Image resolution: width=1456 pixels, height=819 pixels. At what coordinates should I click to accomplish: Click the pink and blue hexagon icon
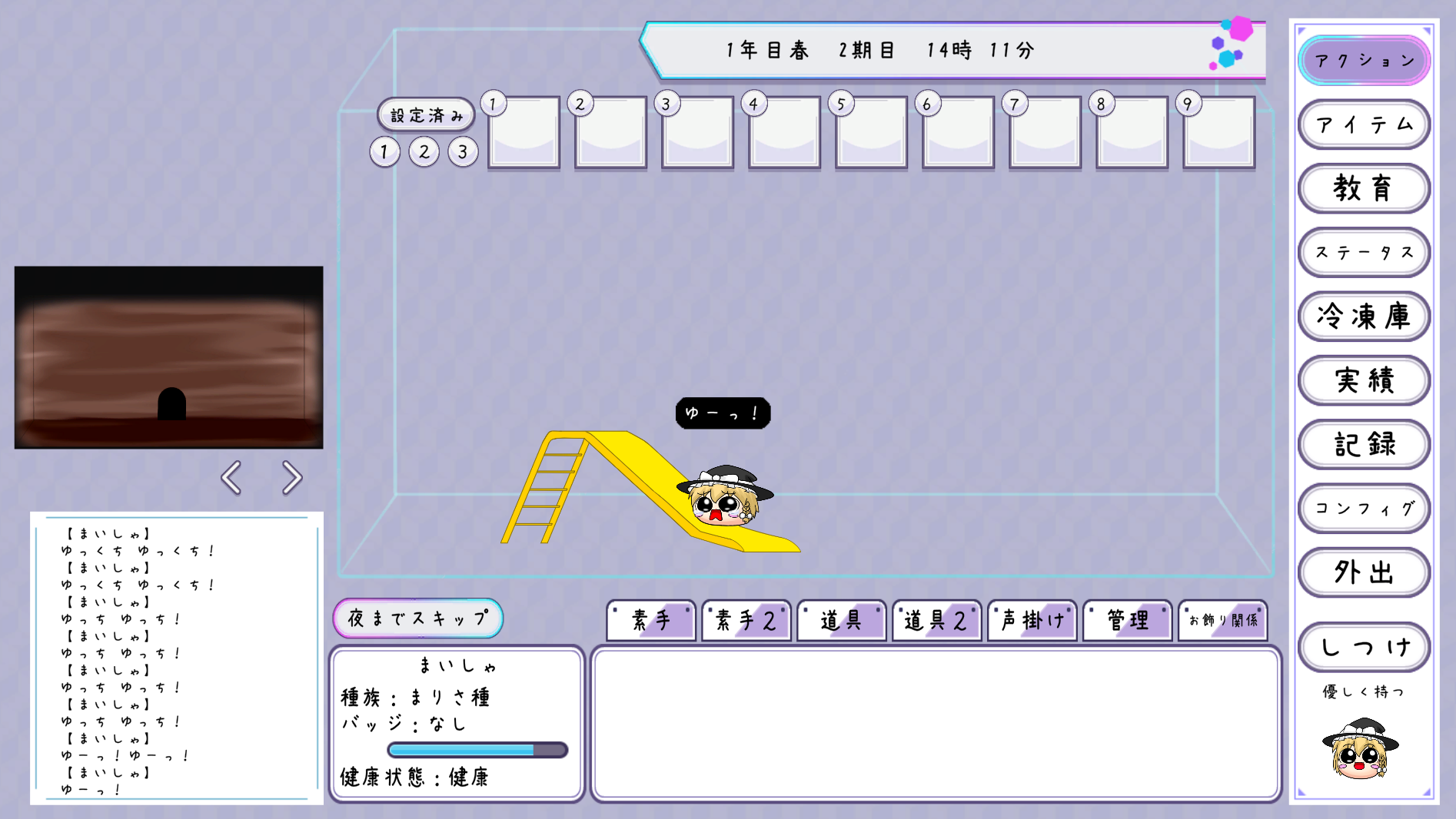coord(1231,43)
